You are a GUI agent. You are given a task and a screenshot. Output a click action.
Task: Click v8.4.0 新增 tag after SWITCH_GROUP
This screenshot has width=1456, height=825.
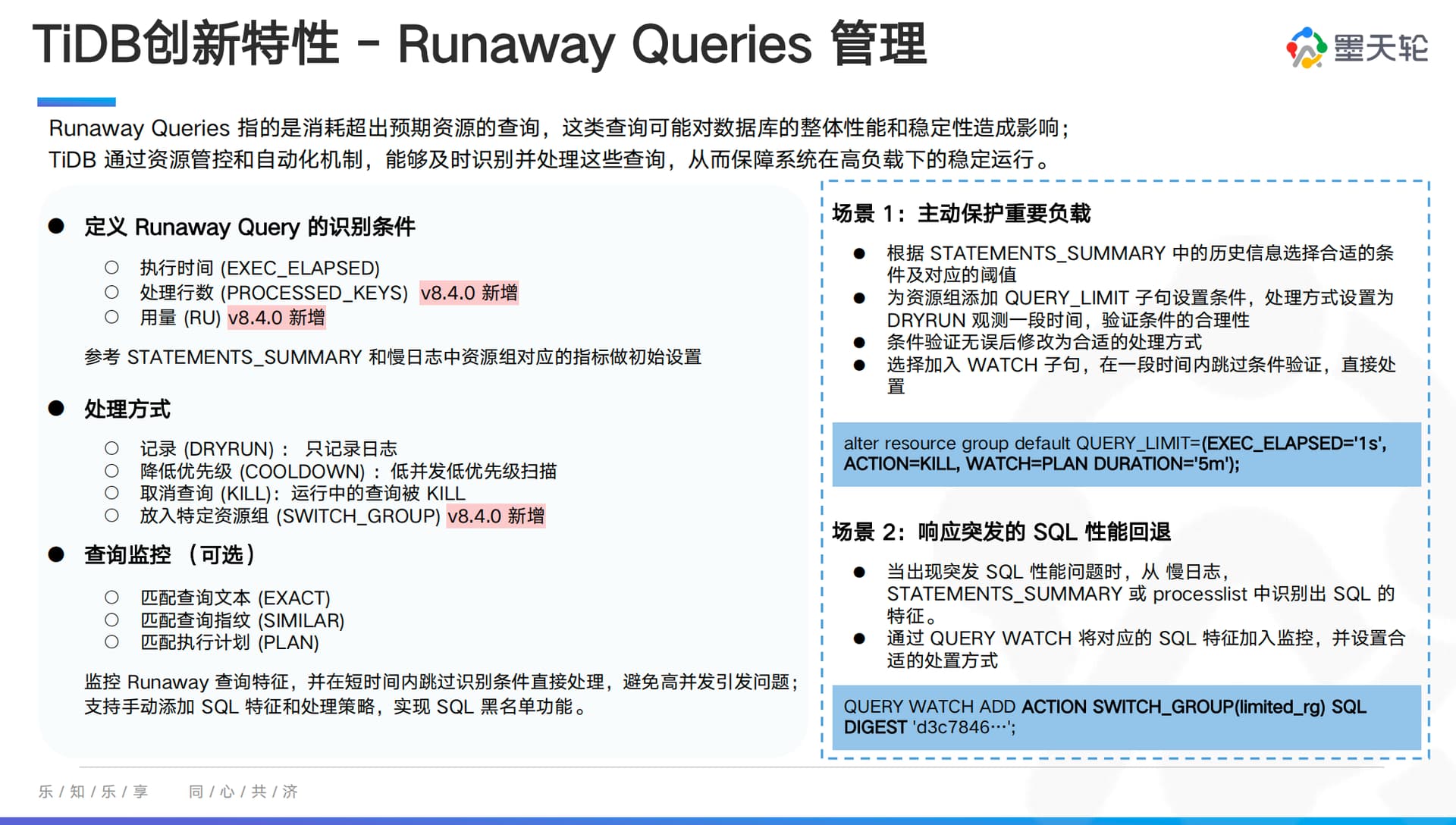[x=496, y=516]
